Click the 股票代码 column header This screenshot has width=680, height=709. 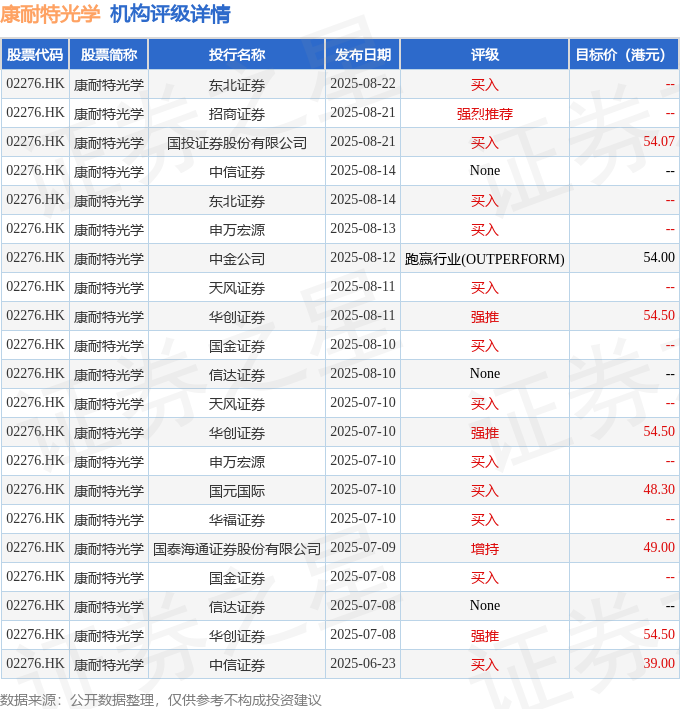coord(35,55)
